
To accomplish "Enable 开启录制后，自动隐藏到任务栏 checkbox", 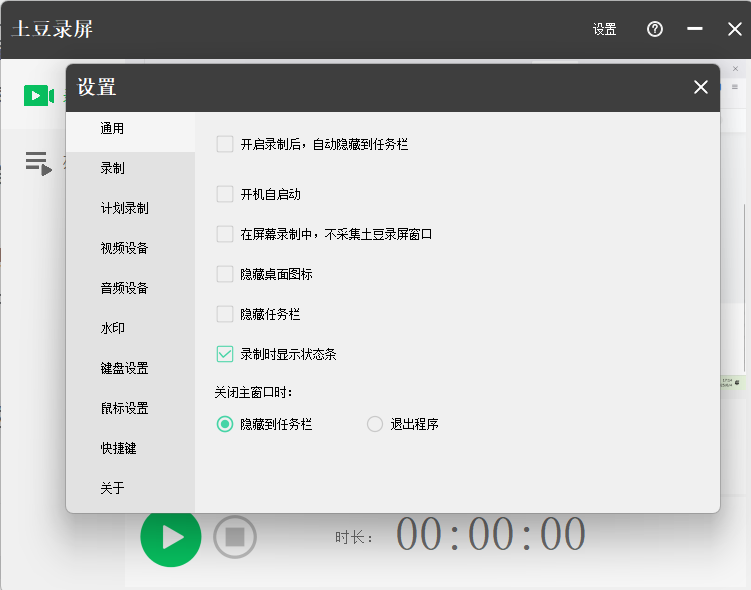I will coord(225,144).
